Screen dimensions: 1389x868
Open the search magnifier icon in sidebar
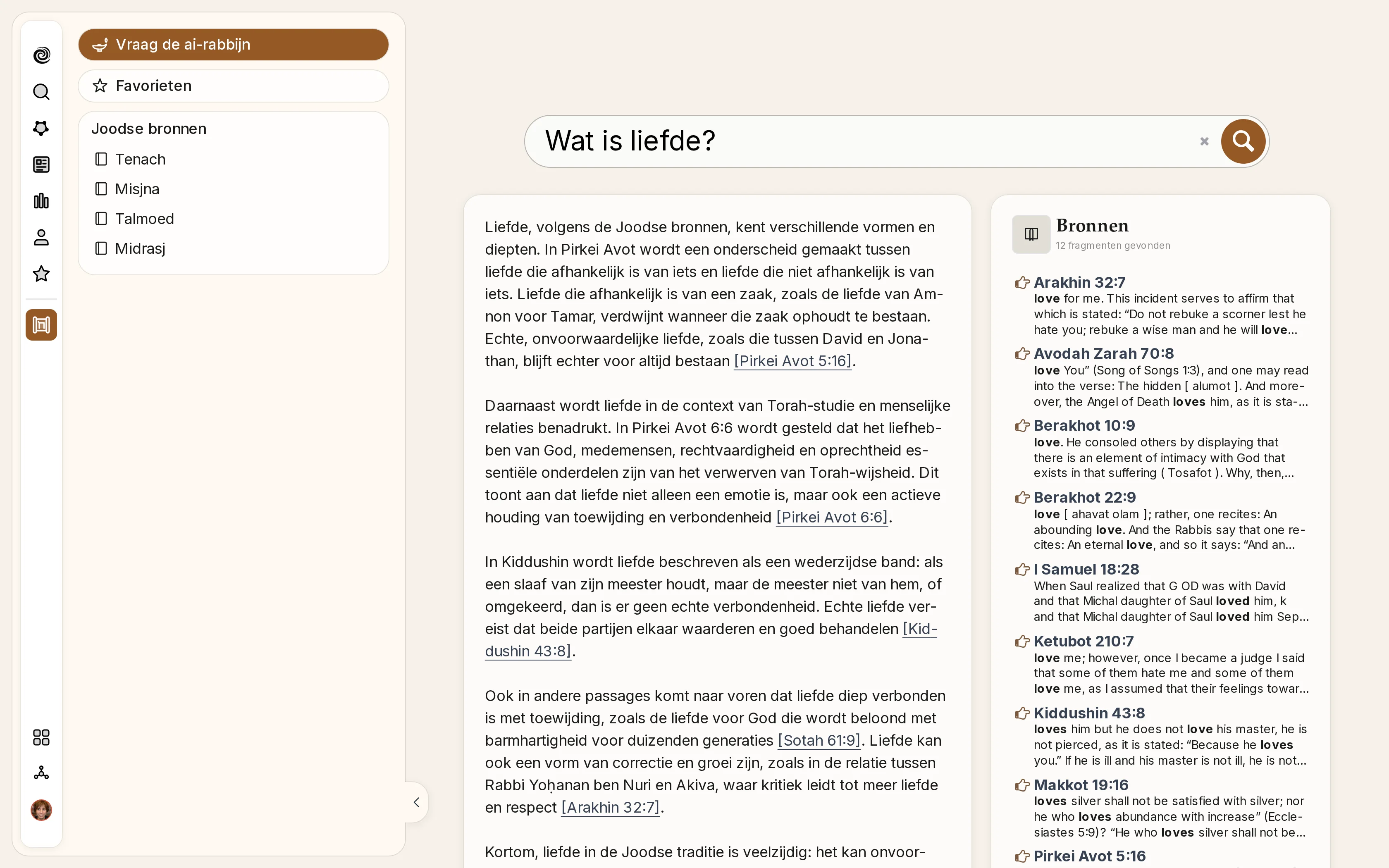[41, 92]
